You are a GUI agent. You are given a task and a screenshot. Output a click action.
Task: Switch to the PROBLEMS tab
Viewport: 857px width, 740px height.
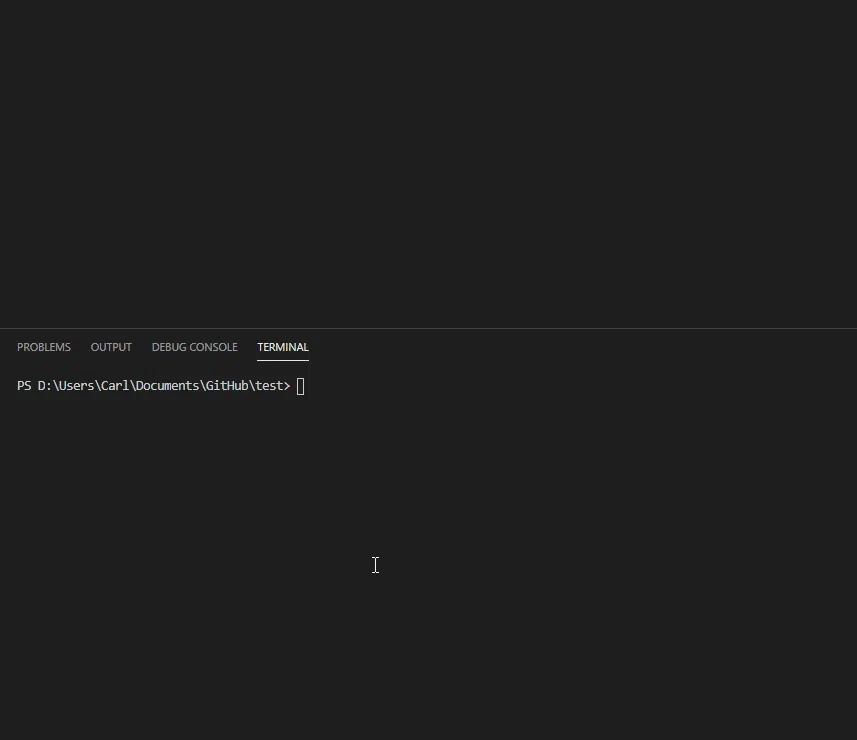[43, 347]
